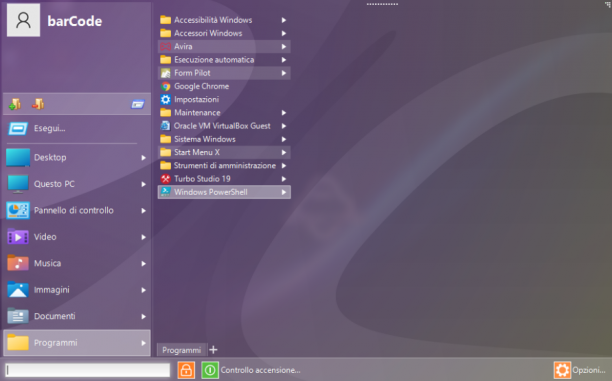Image resolution: width=612 pixels, height=381 pixels.
Task: Click the orange lock icon
Action: pyautogui.click(x=186, y=370)
